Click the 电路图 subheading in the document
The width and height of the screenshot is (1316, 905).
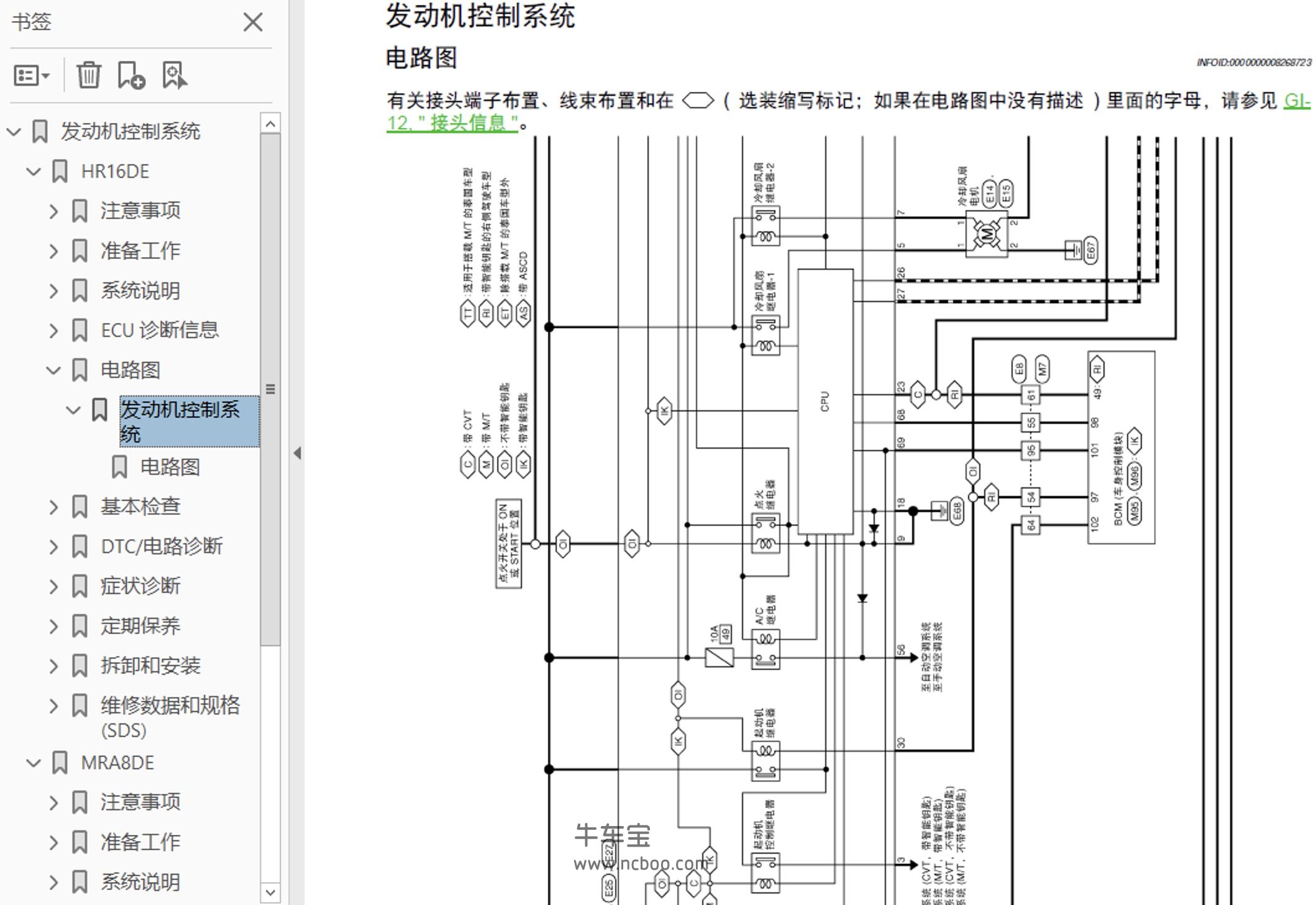tap(421, 58)
